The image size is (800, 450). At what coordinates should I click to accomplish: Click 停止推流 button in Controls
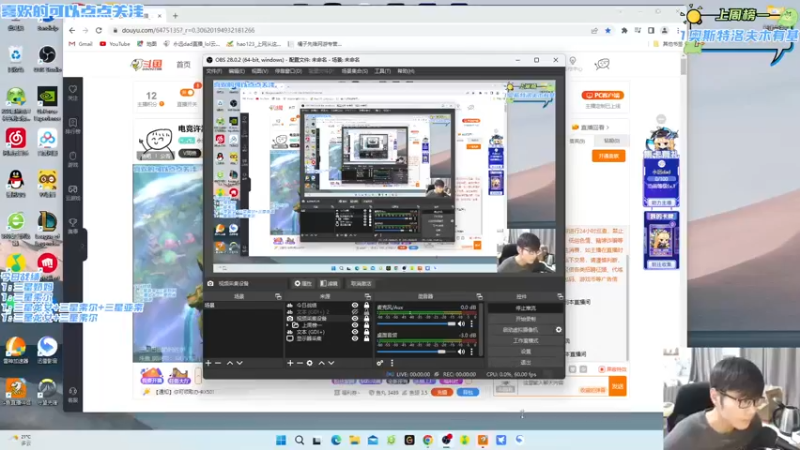525,308
